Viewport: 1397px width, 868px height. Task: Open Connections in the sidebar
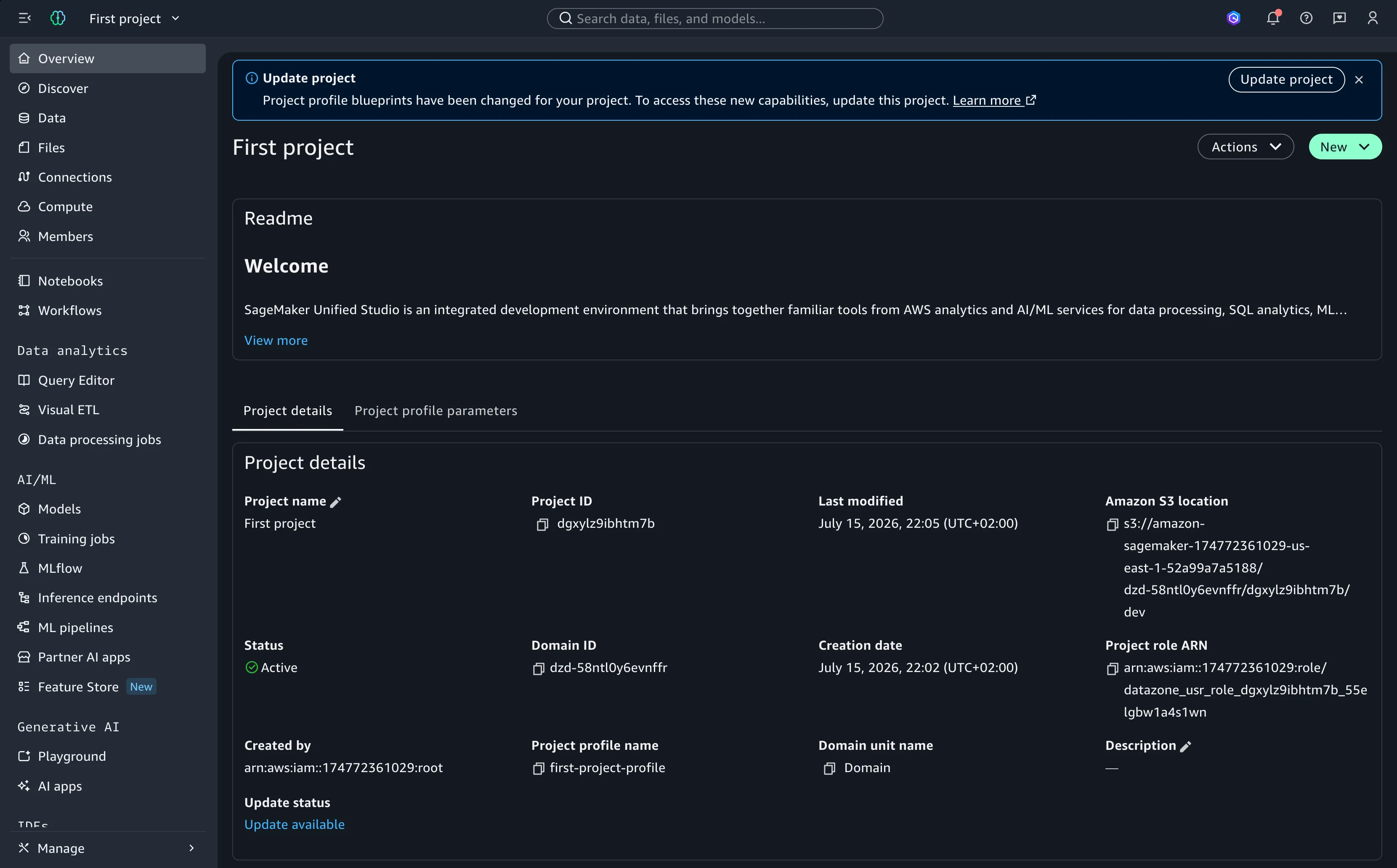[107, 177]
